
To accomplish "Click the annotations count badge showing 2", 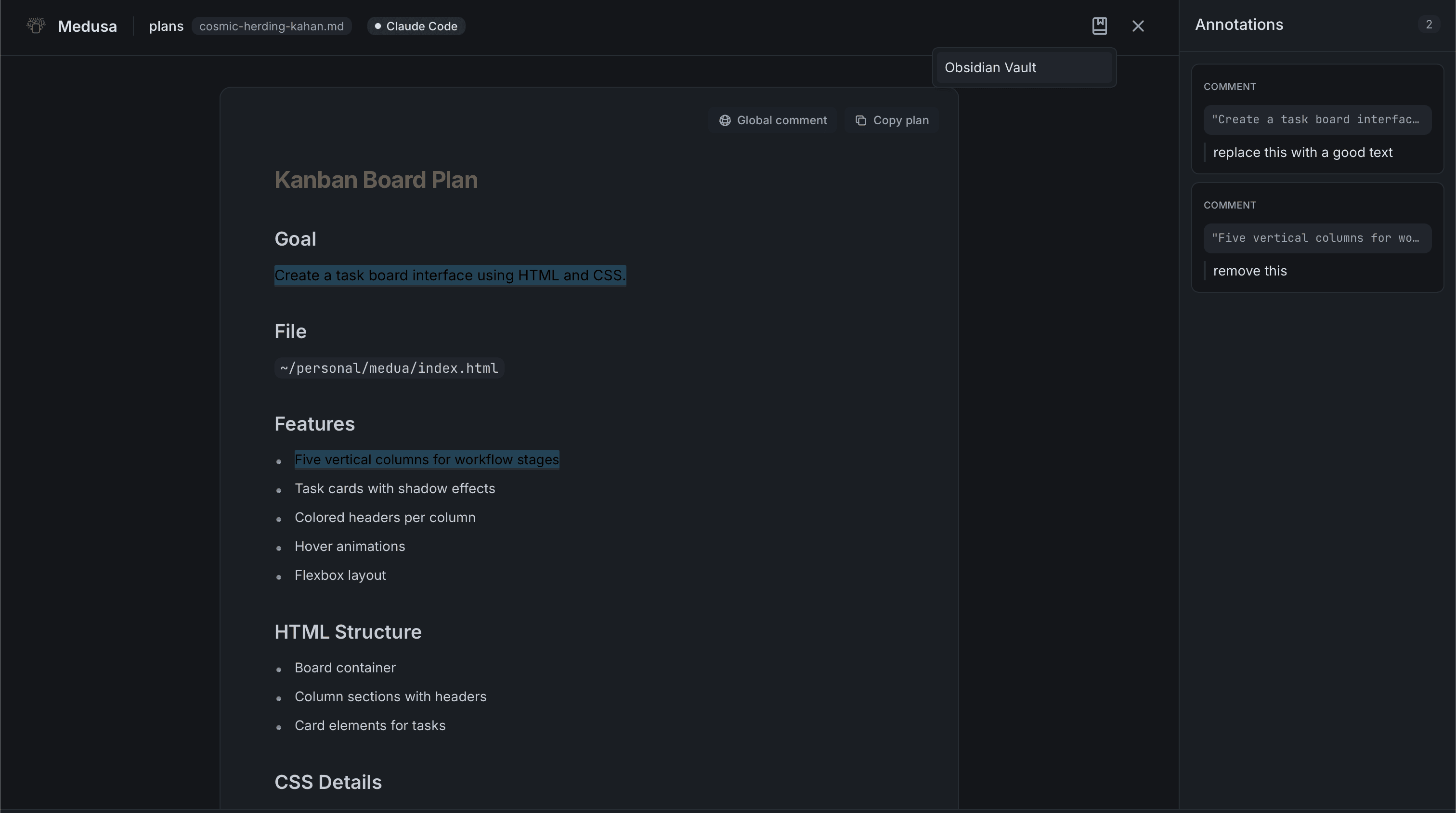I will point(1429,24).
